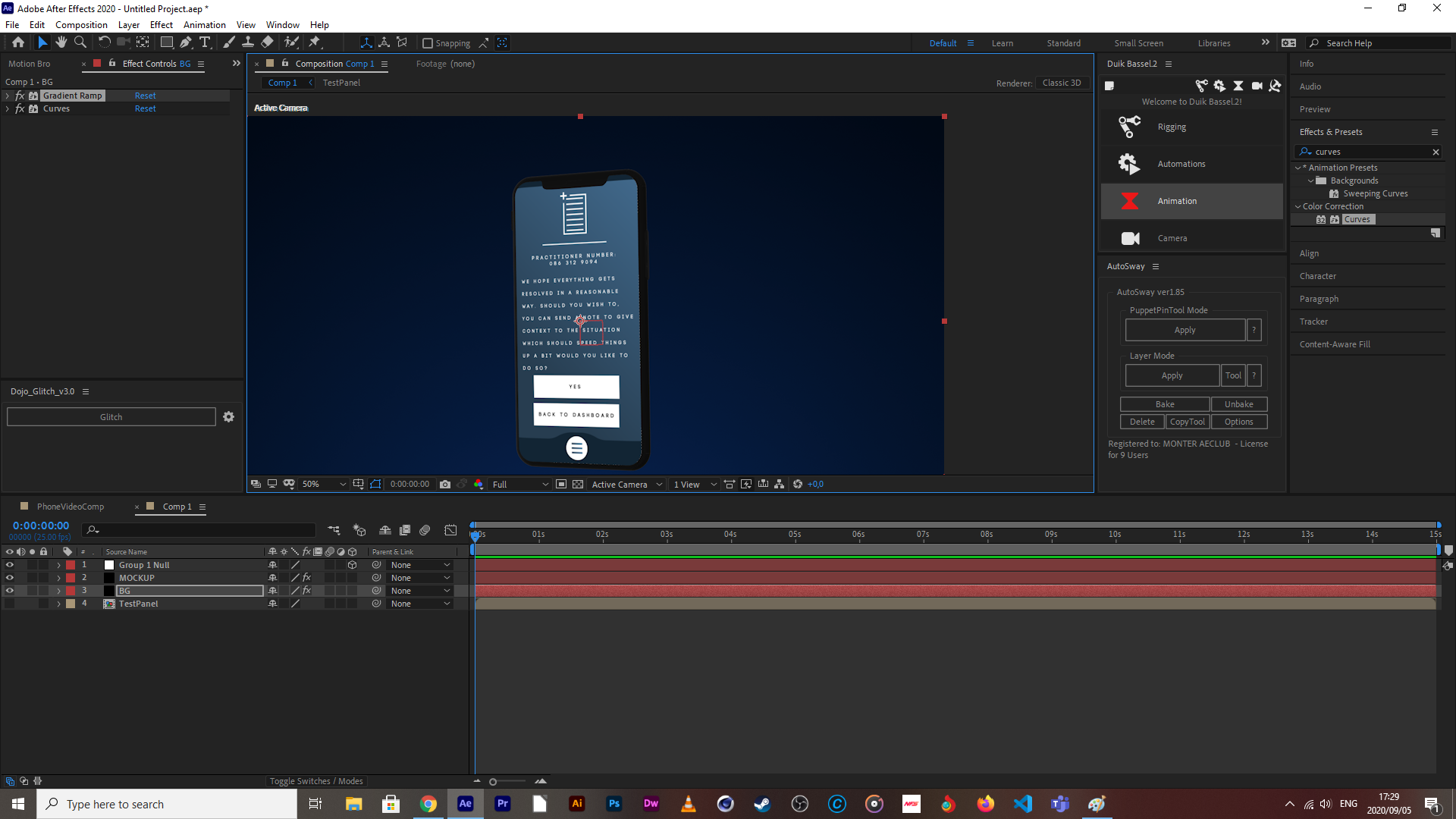Reset the Curves effect
The width and height of the screenshot is (1456, 819).
tap(145, 108)
